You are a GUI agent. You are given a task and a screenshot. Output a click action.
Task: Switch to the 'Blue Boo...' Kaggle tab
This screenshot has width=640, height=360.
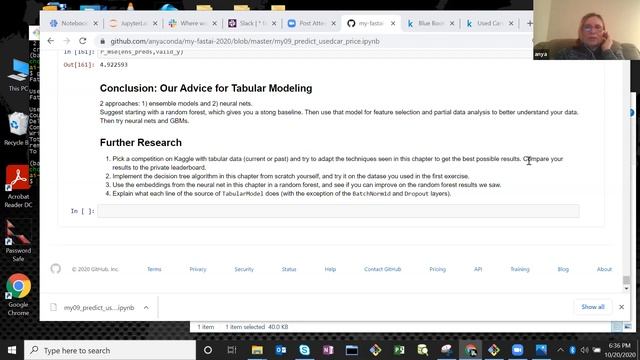pyautogui.click(x=430, y=23)
